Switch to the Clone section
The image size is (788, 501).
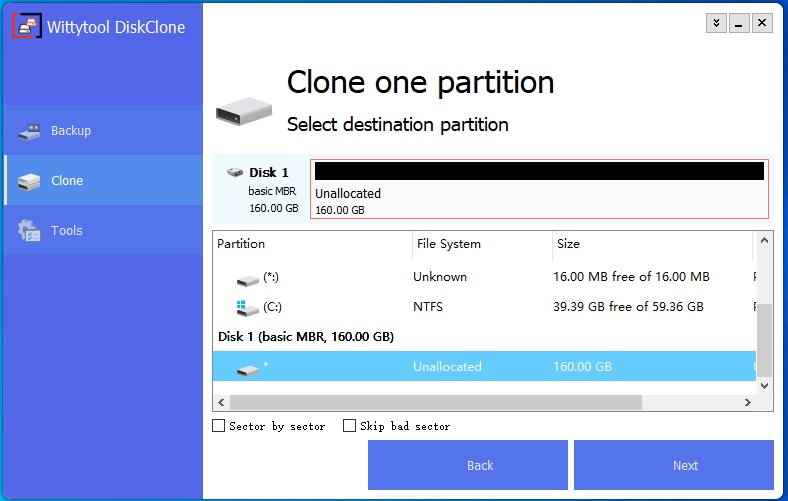pyautogui.click(x=104, y=180)
